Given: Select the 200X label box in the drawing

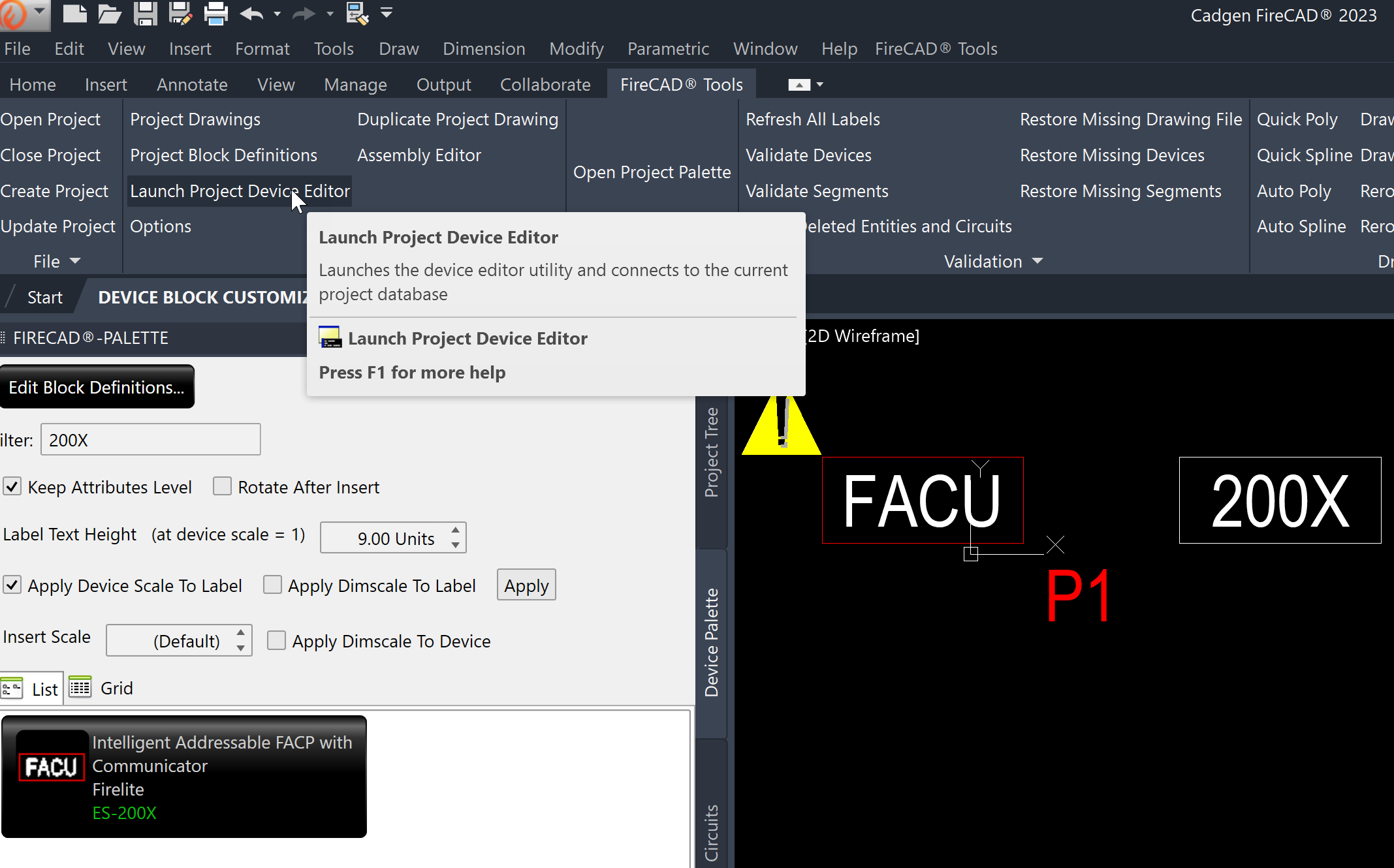Looking at the screenshot, I should pyautogui.click(x=1280, y=501).
